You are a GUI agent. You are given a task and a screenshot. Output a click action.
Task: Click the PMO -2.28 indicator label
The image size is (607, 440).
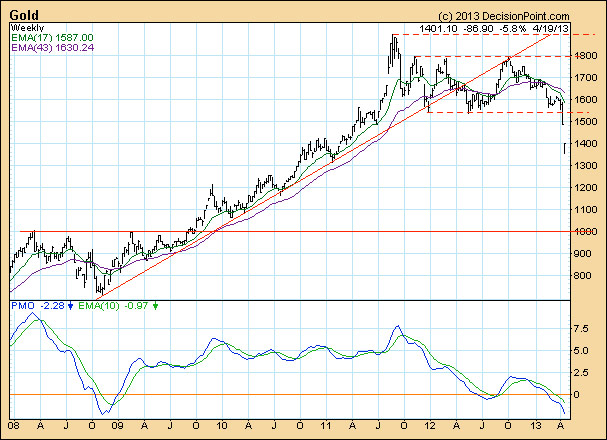coord(37,305)
